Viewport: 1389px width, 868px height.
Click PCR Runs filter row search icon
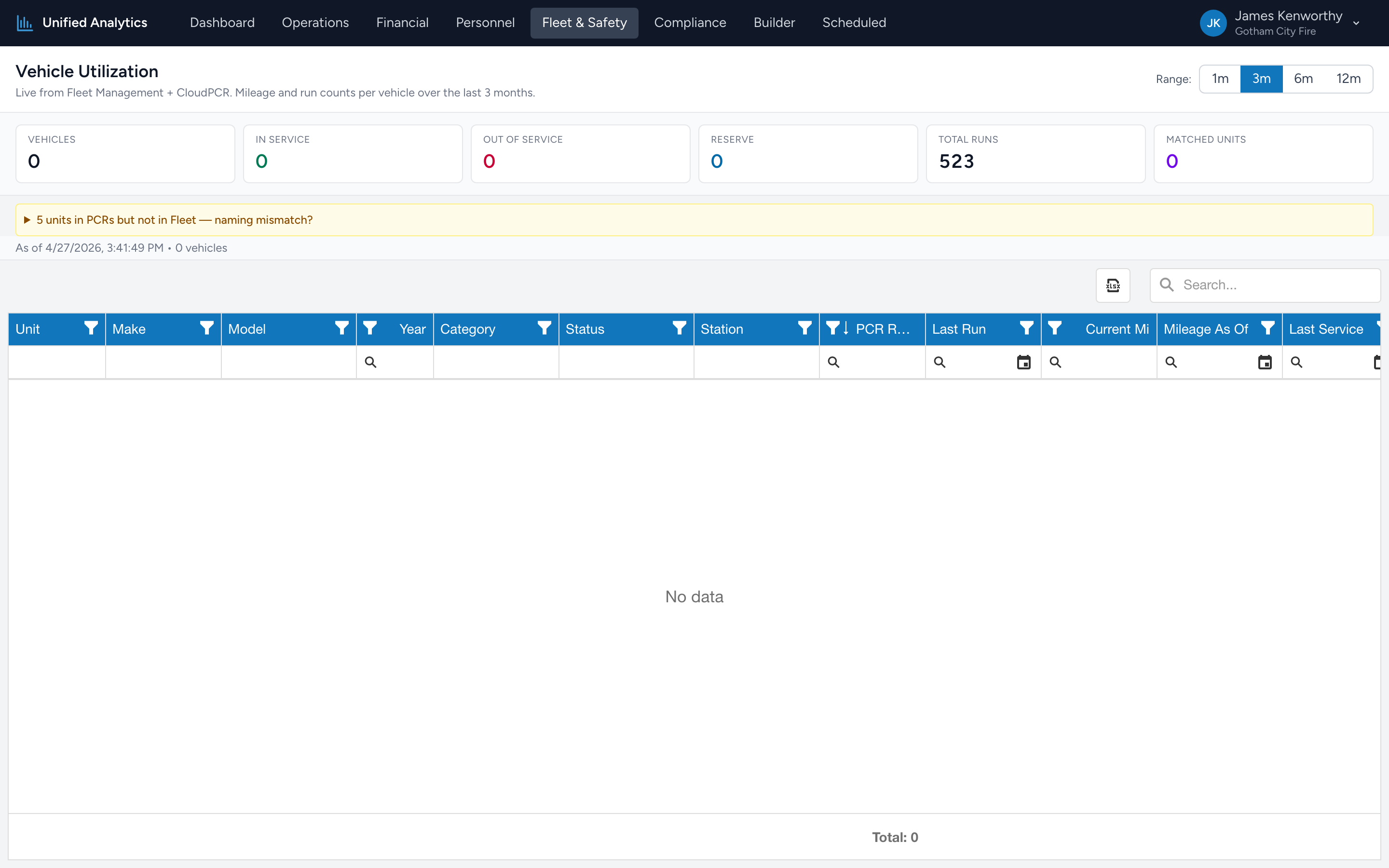point(833,362)
